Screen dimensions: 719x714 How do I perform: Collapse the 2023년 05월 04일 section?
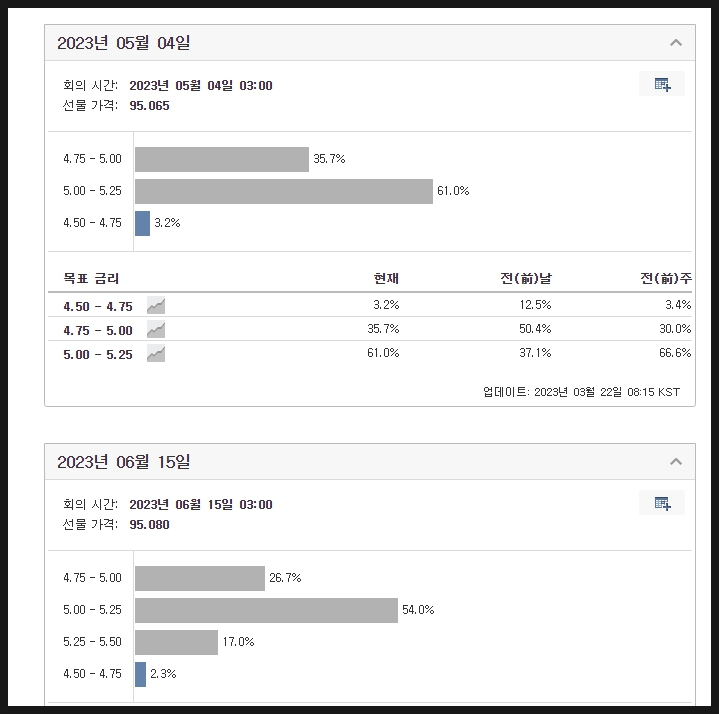coord(675,43)
